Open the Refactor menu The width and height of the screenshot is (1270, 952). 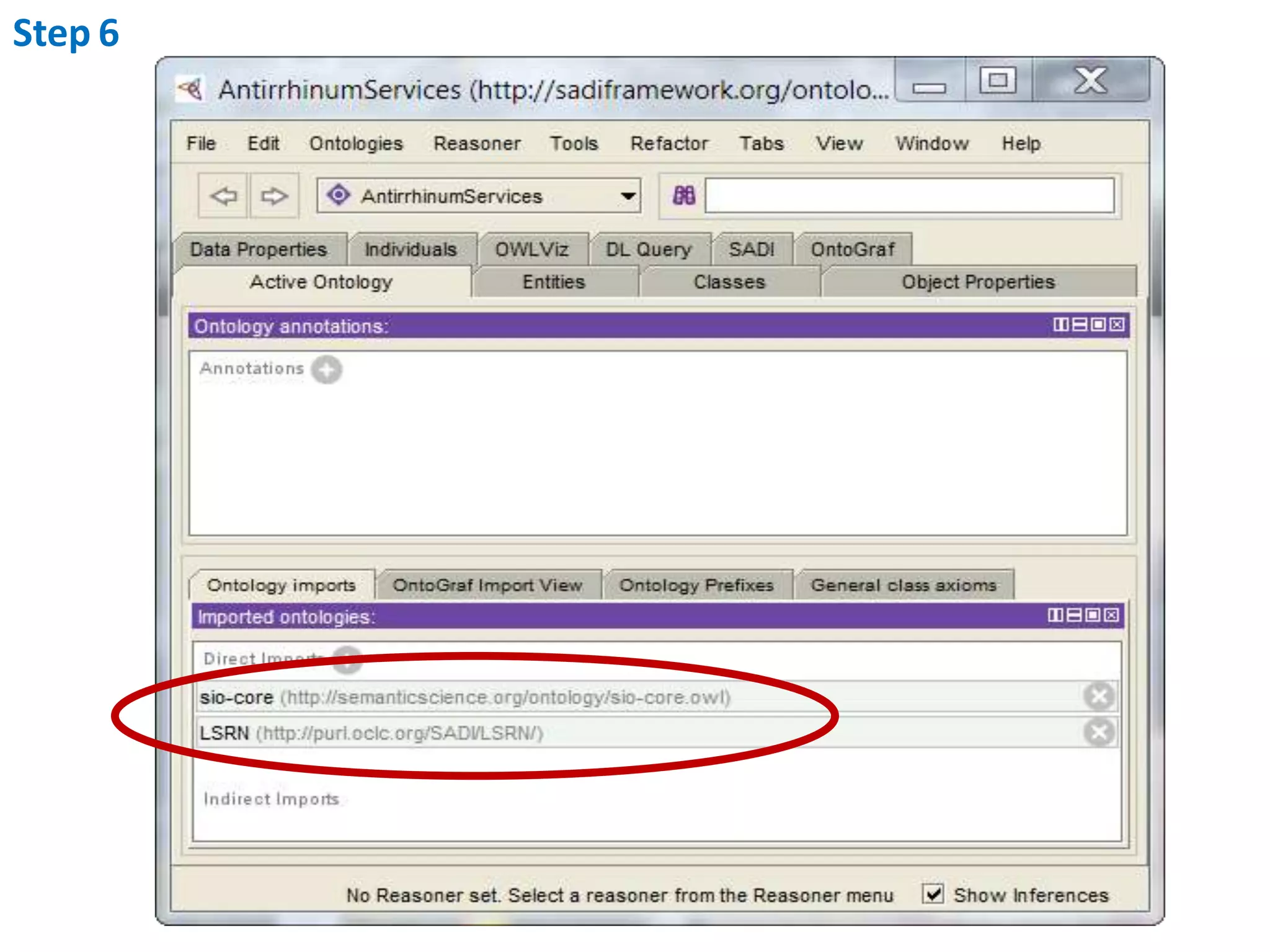click(669, 144)
